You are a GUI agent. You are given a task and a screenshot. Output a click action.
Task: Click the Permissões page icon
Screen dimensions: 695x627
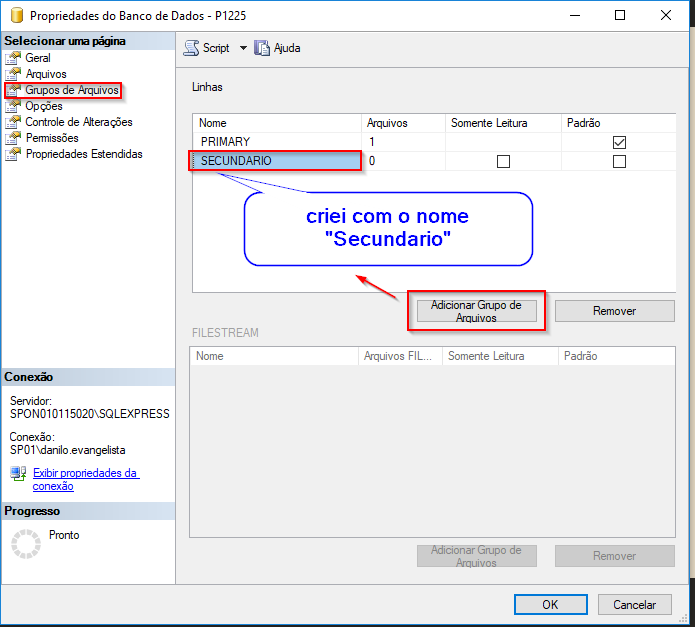[13, 138]
